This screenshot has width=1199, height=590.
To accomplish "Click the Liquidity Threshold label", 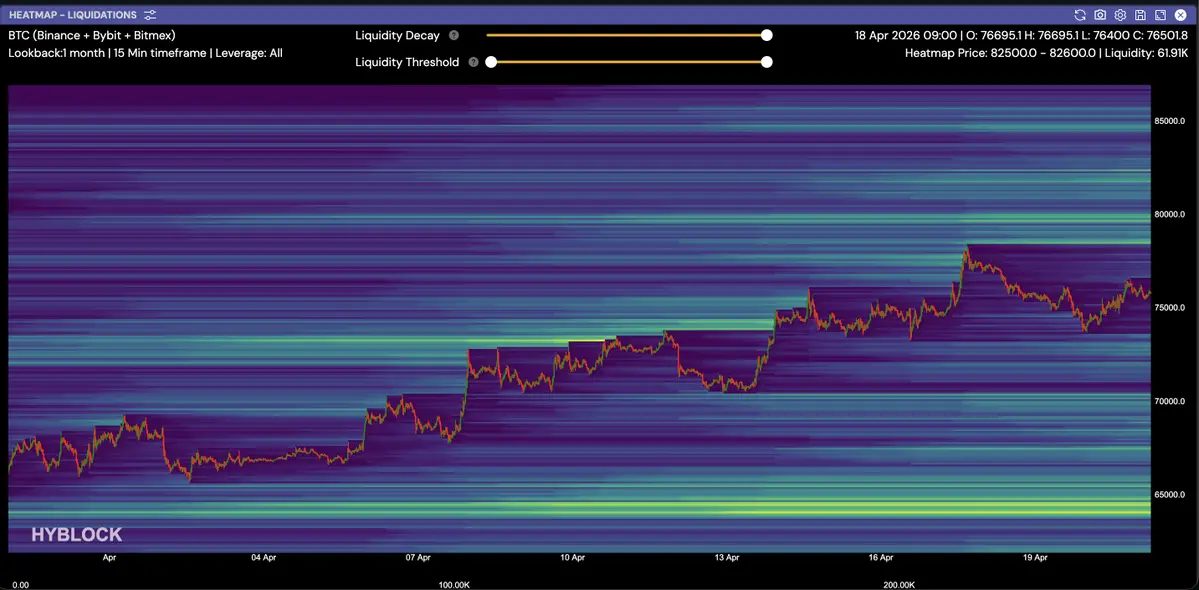I will pos(408,62).
